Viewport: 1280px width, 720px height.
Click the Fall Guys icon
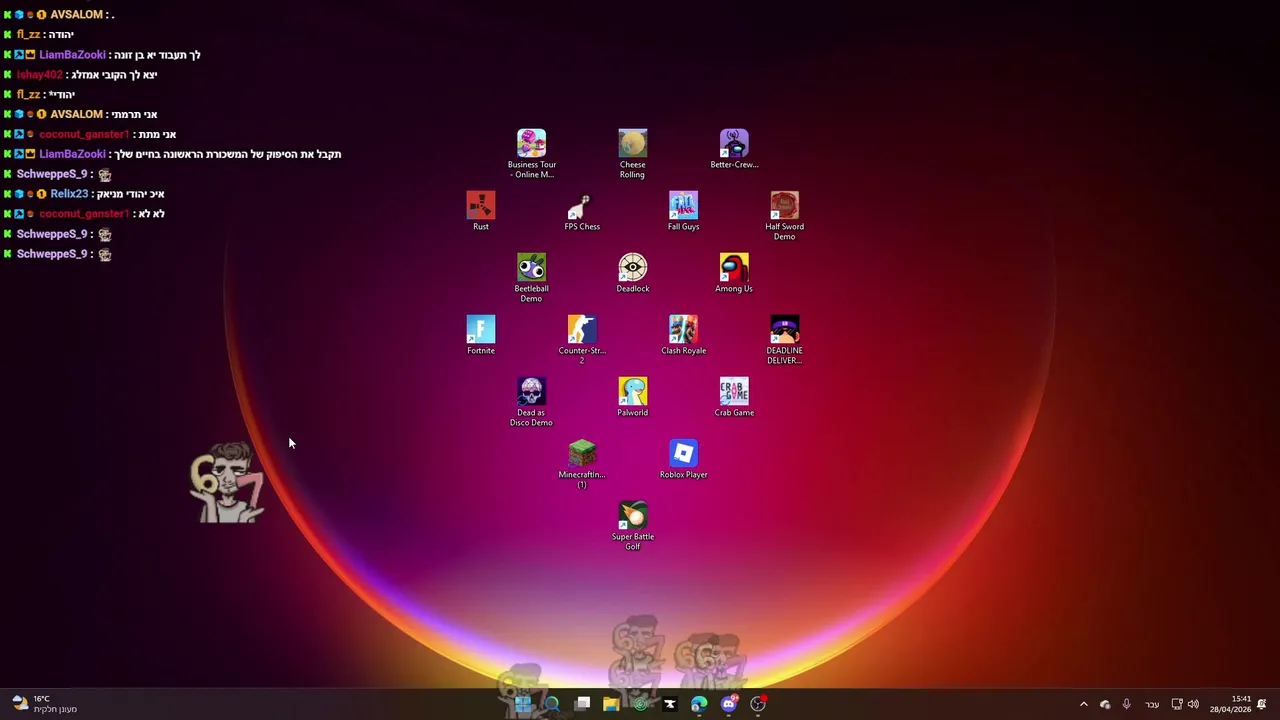pyautogui.click(x=683, y=211)
